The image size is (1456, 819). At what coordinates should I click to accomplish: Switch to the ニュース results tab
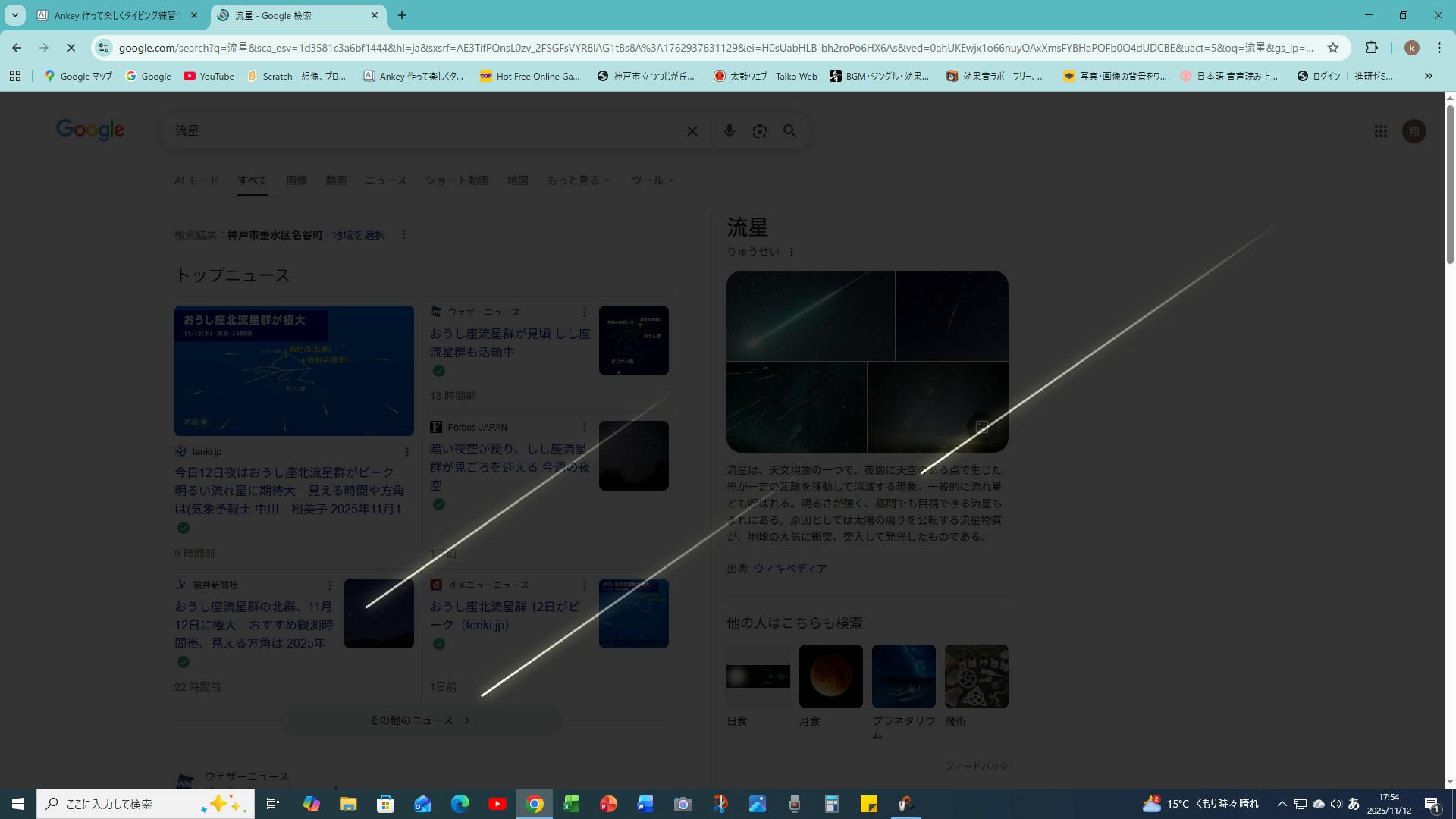click(385, 180)
